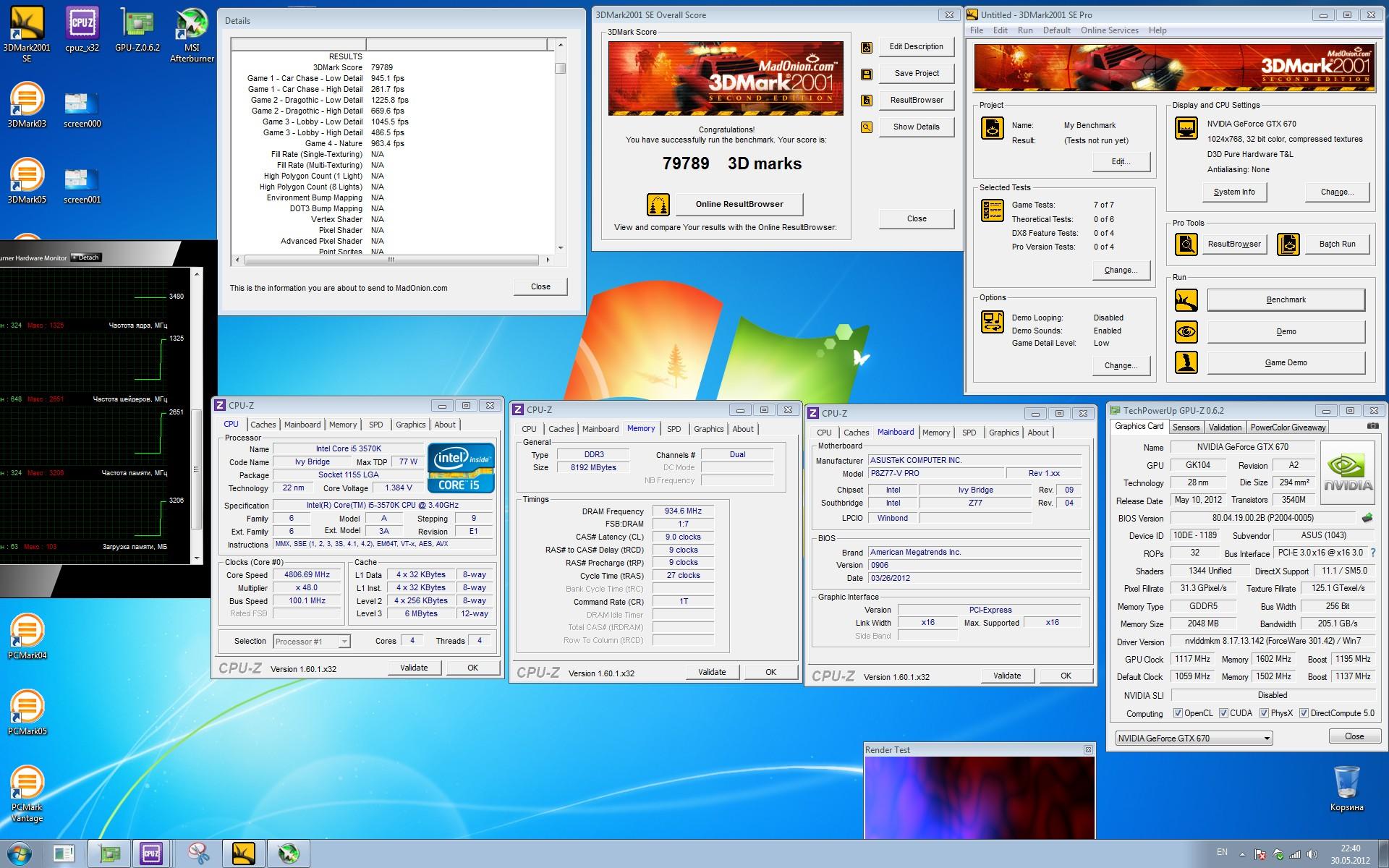1389x868 pixels.
Task: Open the cpuz_x32 desktop icon
Action: pos(82,29)
